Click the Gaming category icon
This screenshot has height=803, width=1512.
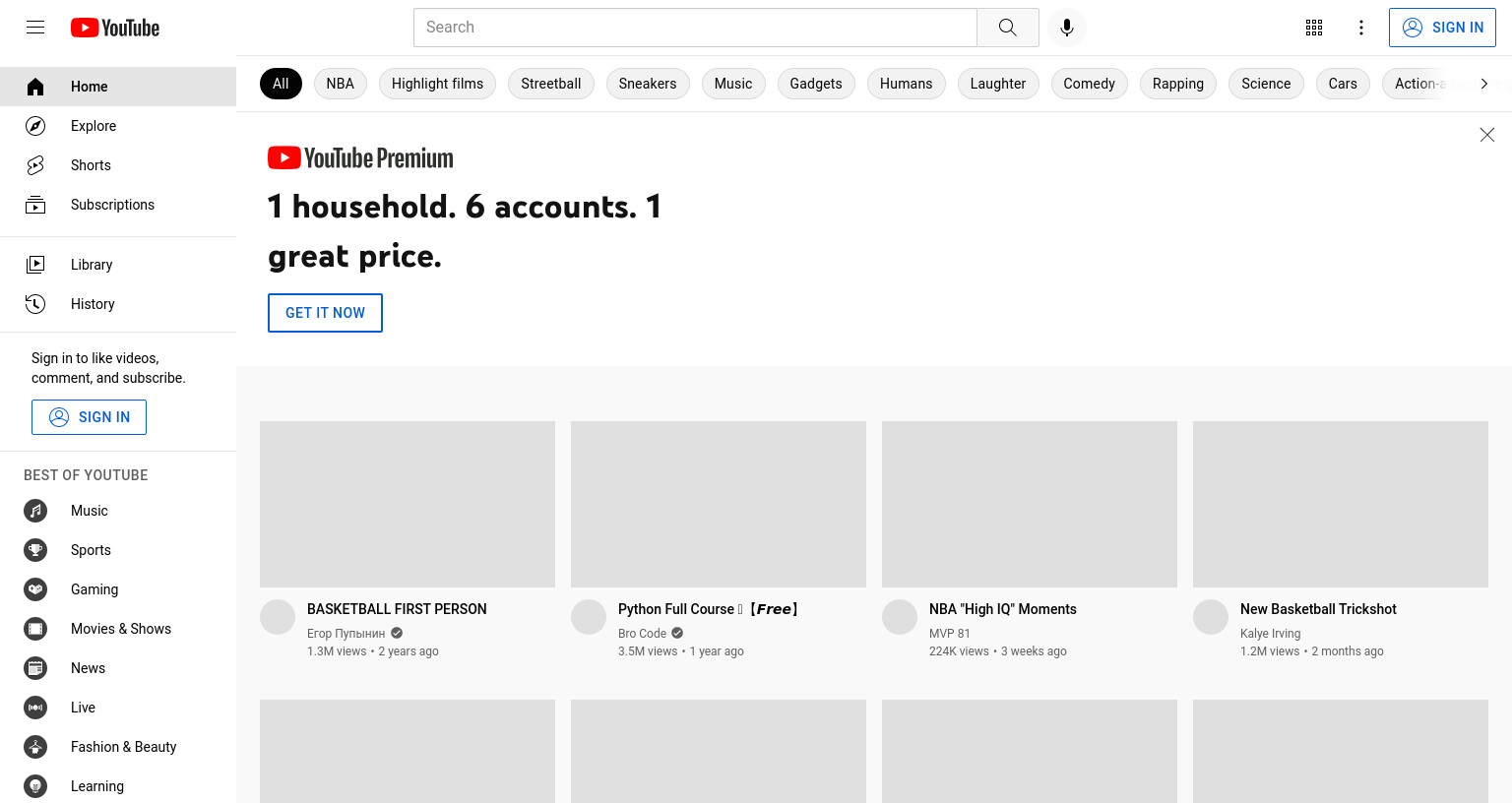point(35,589)
